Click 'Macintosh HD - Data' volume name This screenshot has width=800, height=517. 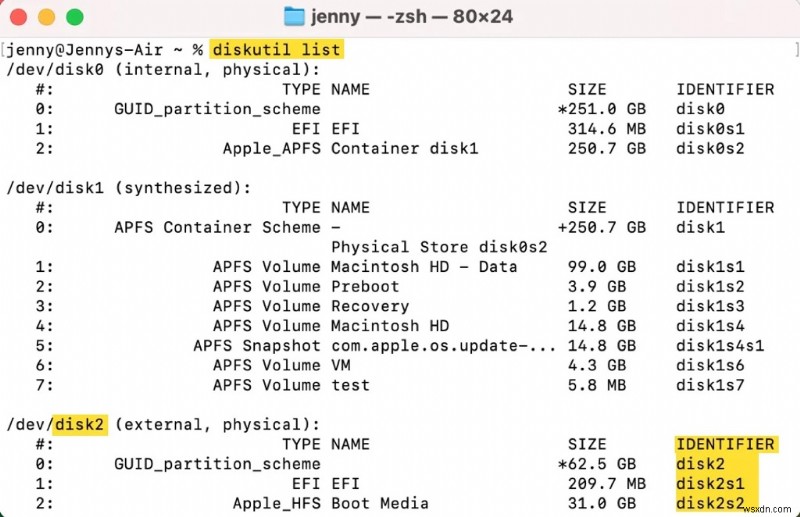coord(424,266)
